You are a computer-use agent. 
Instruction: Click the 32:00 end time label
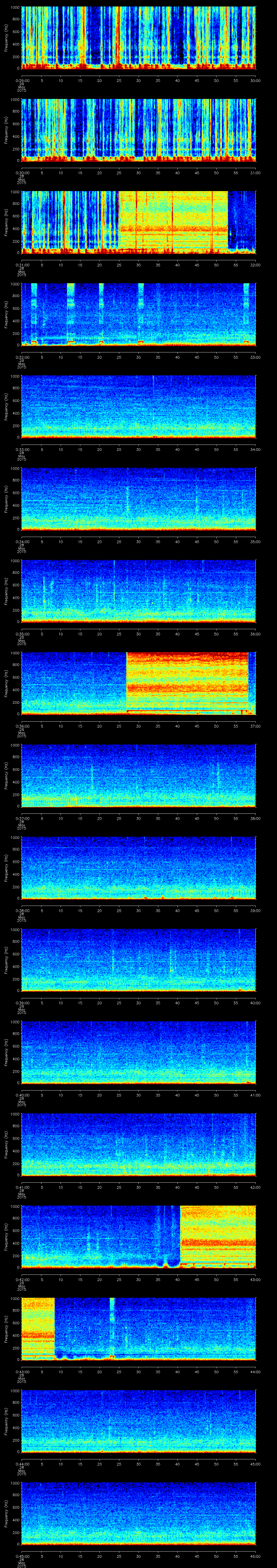[x=255, y=265]
